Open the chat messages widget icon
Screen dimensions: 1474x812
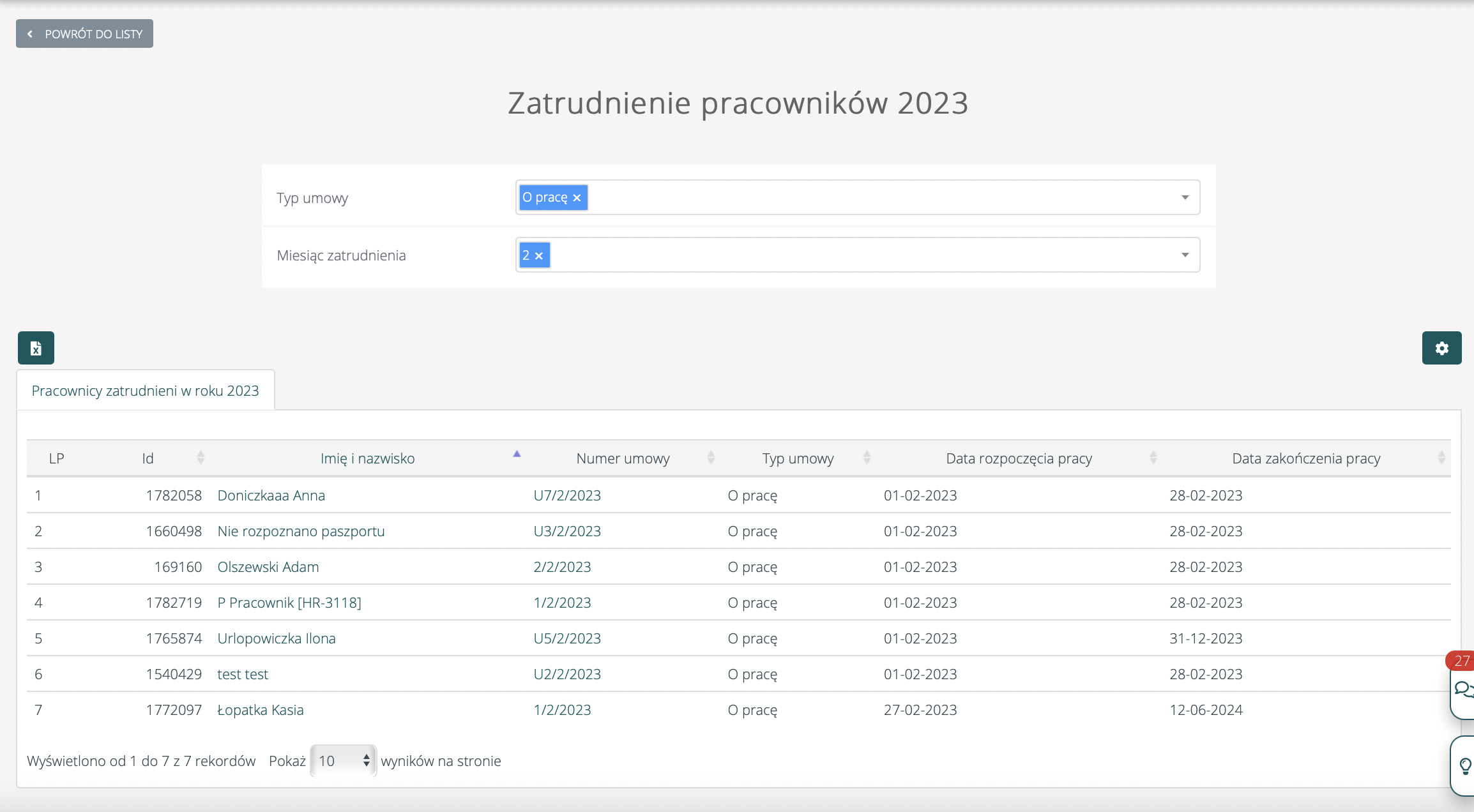click(1463, 689)
